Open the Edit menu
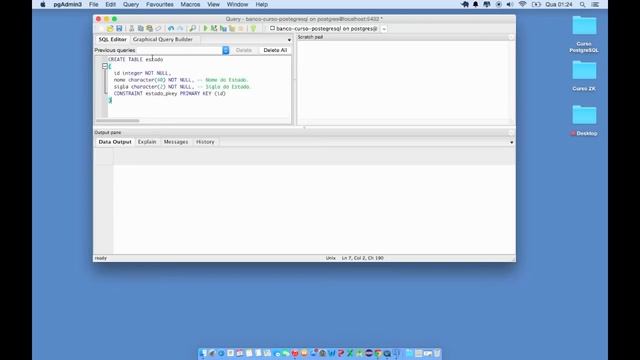 pyautogui.click(x=111, y=4)
